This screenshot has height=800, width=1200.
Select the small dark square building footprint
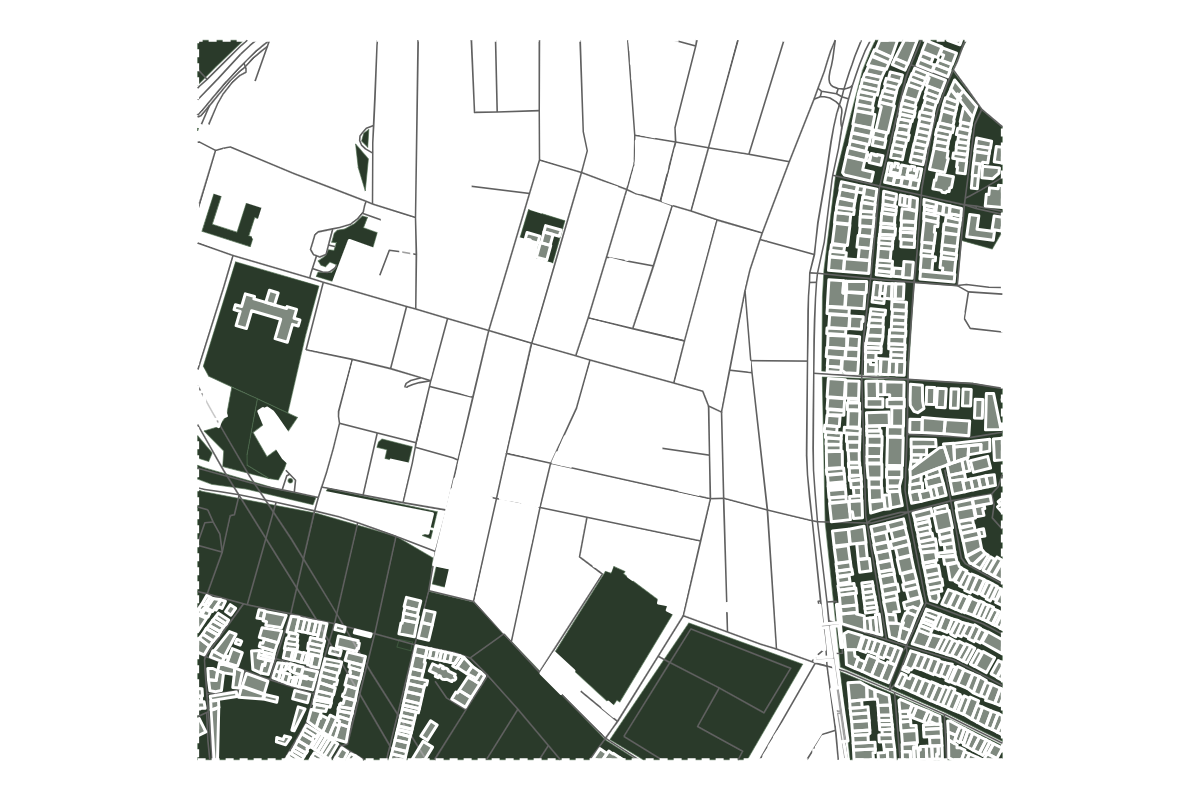440,577
